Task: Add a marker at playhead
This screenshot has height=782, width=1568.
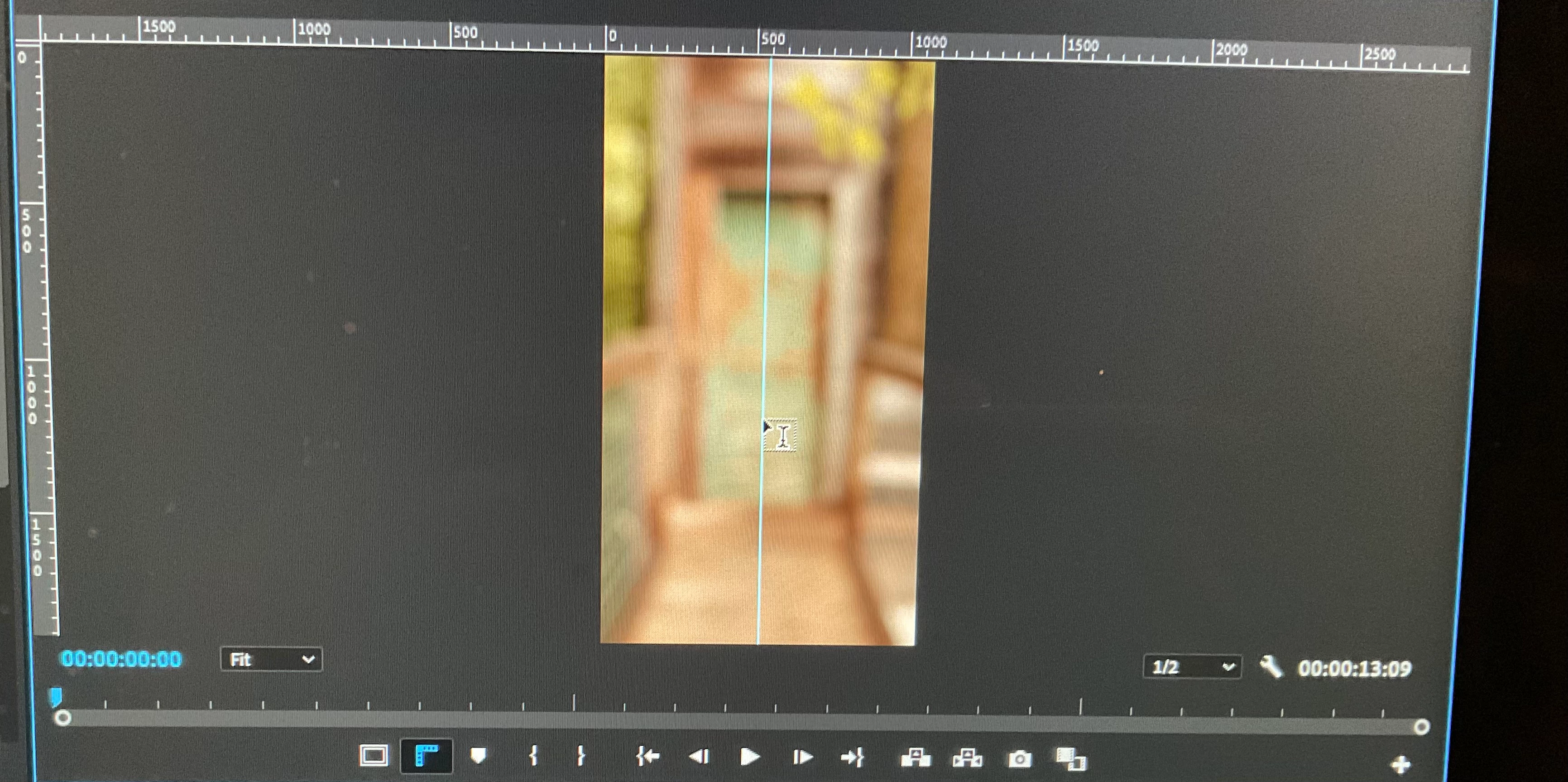Action: coord(479,756)
